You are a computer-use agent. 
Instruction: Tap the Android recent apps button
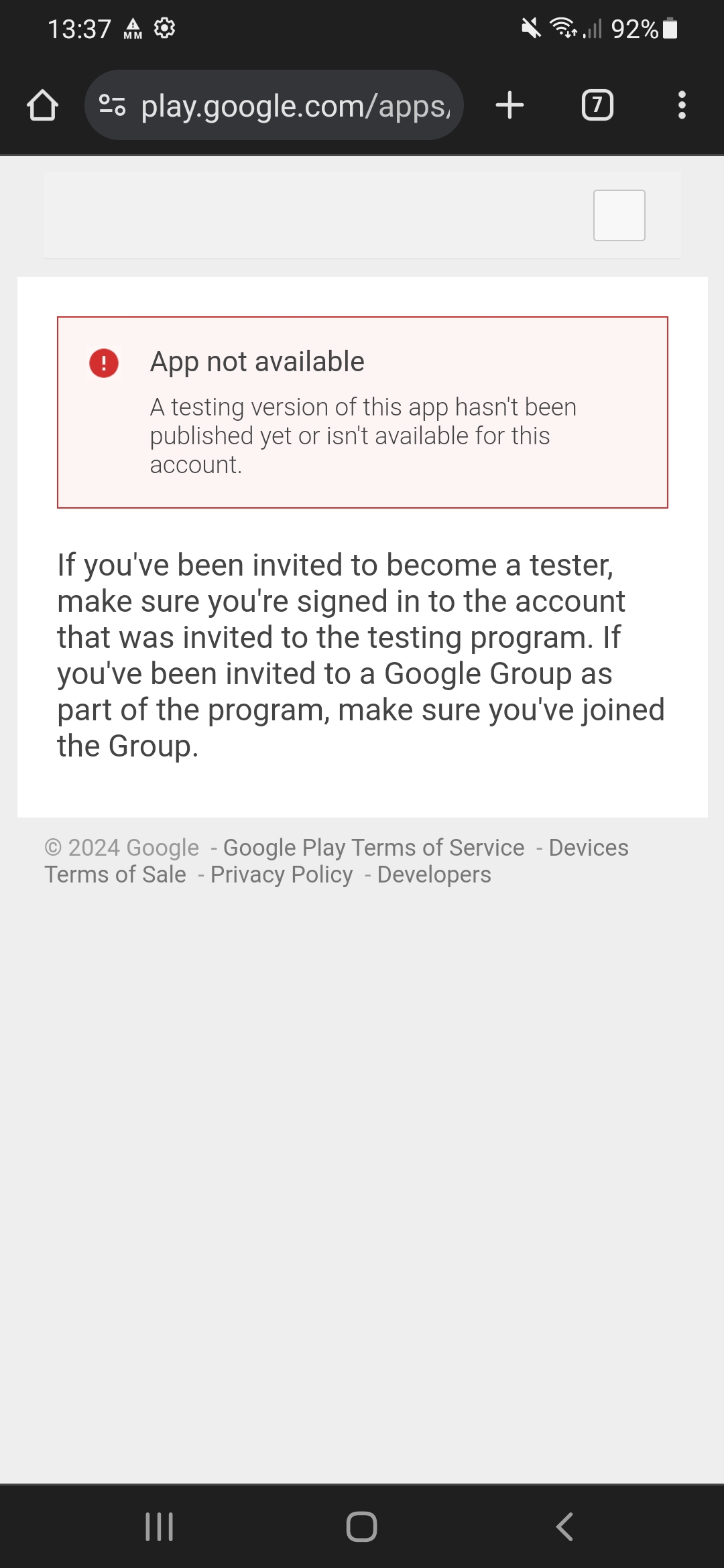[x=160, y=1526]
